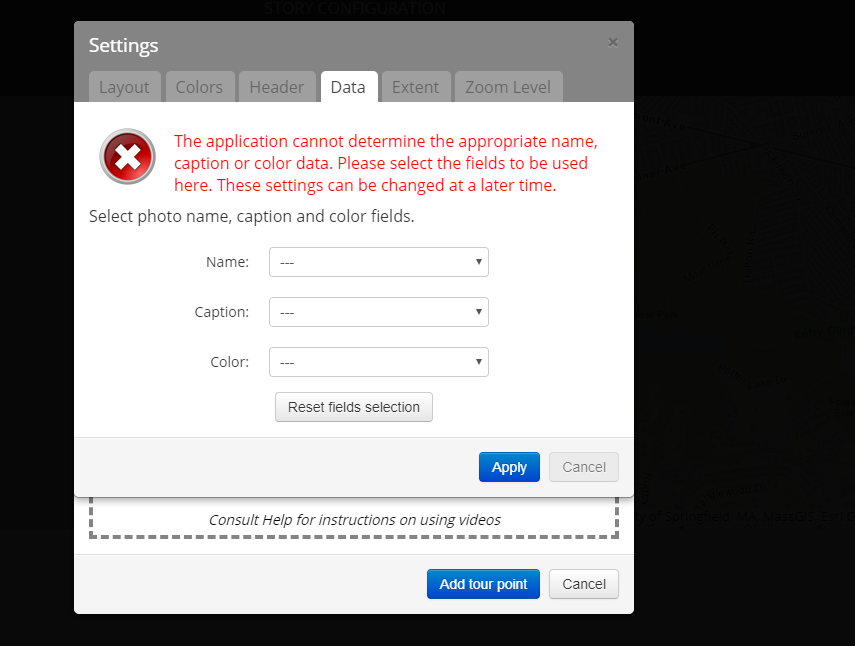Open the Colors tab
855x646 pixels.
(x=200, y=87)
